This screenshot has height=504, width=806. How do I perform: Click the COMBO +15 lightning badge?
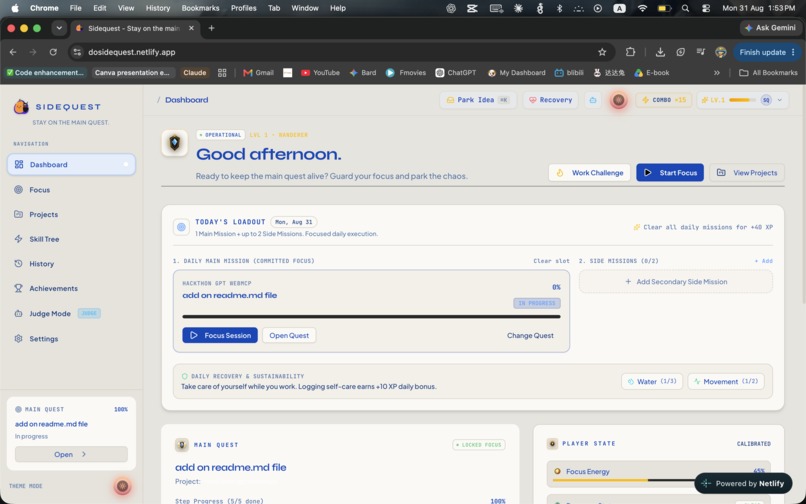click(x=664, y=100)
